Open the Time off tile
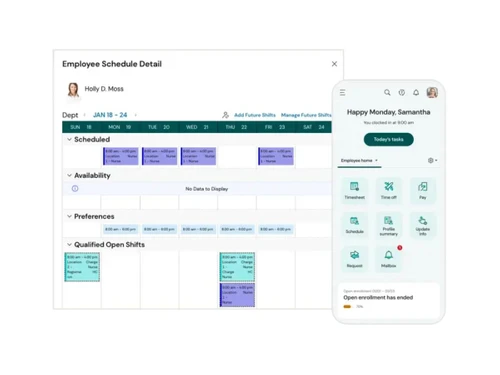Screen dimensions: 500x375 pyautogui.click(x=389, y=190)
